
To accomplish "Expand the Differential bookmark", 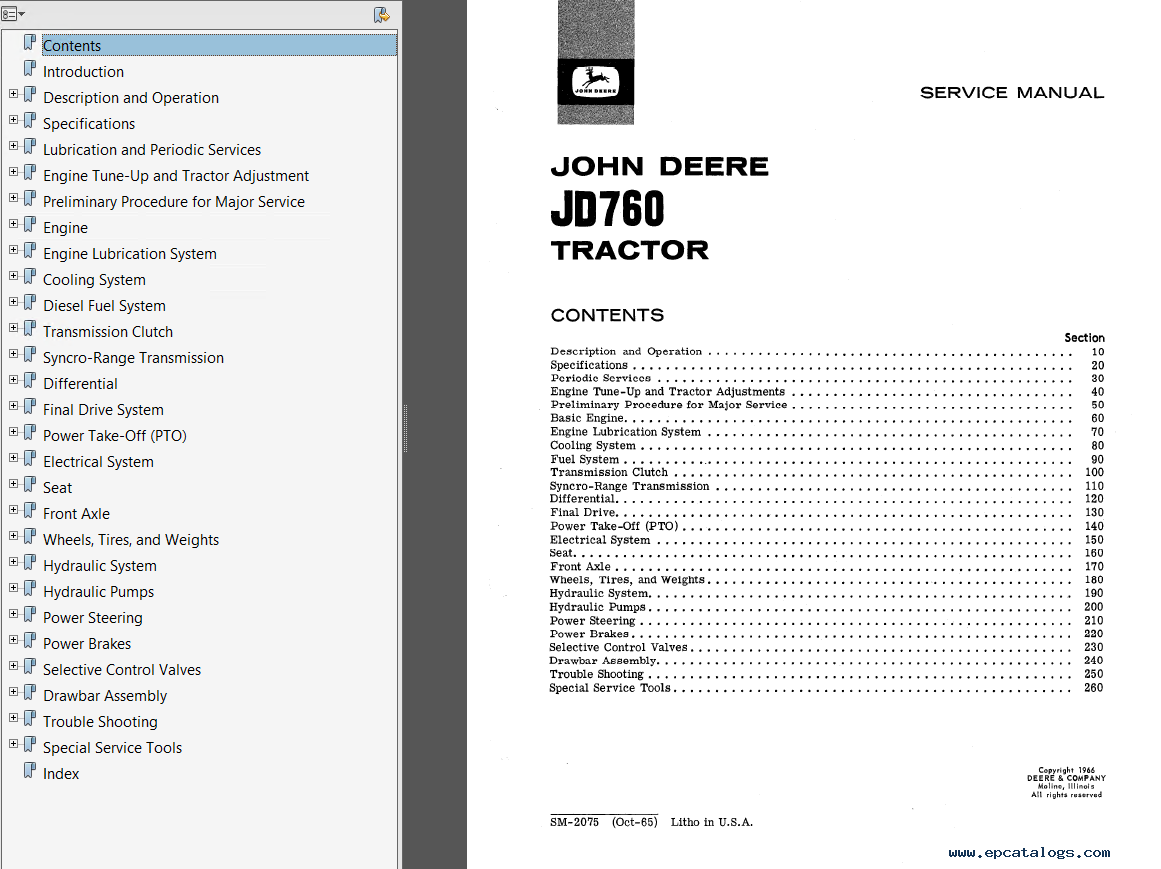I will pyautogui.click(x=13, y=380).
